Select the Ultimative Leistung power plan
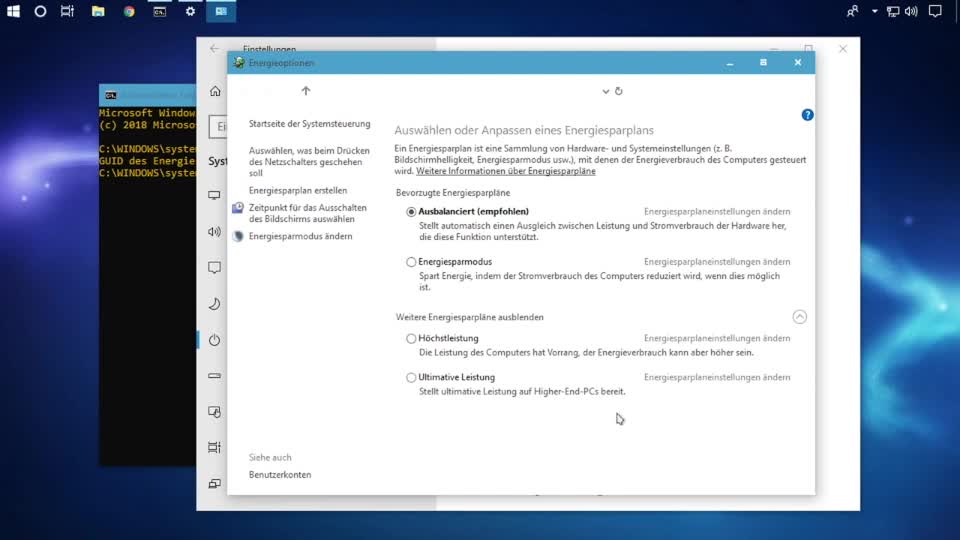960x540 pixels. pyautogui.click(x=411, y=378)
